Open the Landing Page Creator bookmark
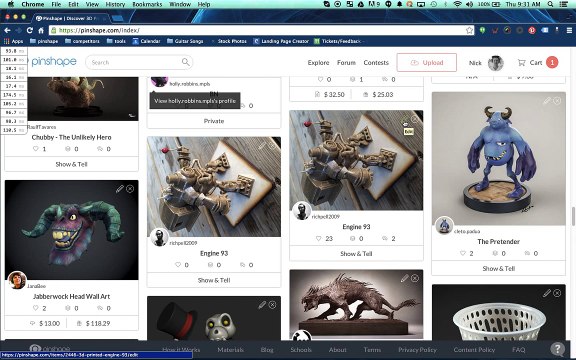Viewport: 576px width, 360px height. coord(281,41)
